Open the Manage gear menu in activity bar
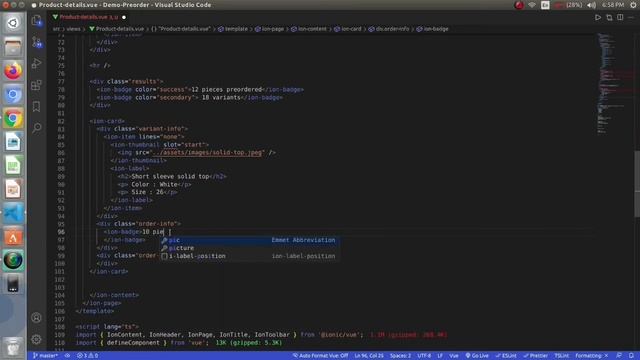 [36, 339]
